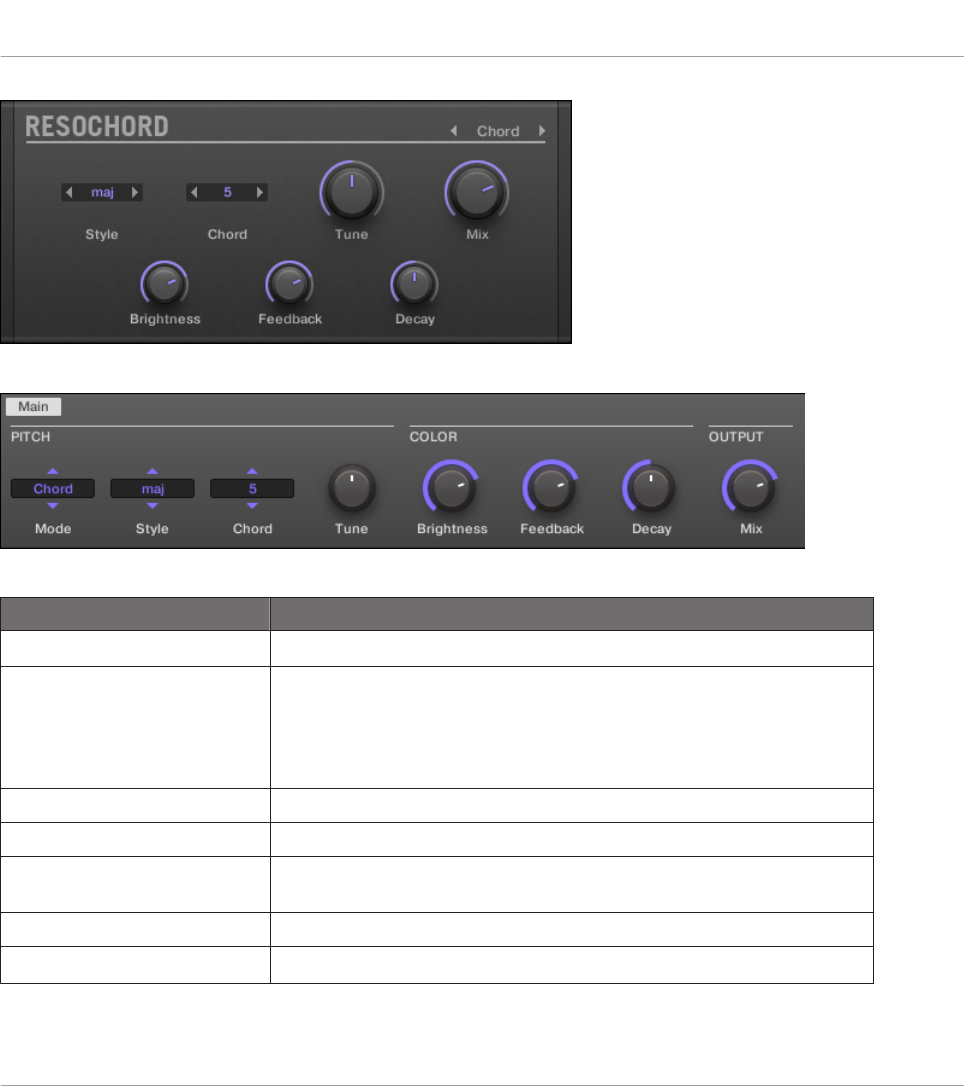Click the up arrow above the Style maj field
Viewport: 965px width, 1086px height.
point(152,471)
